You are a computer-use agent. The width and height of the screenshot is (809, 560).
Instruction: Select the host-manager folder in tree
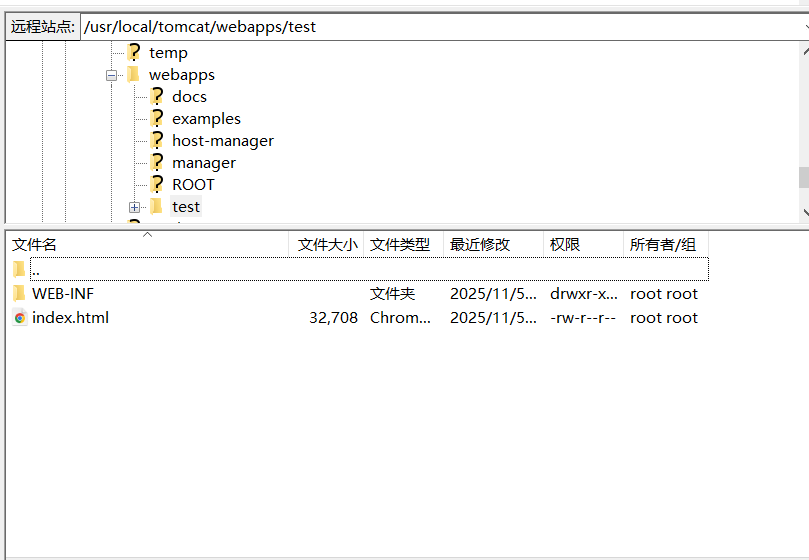click(223, 141)
